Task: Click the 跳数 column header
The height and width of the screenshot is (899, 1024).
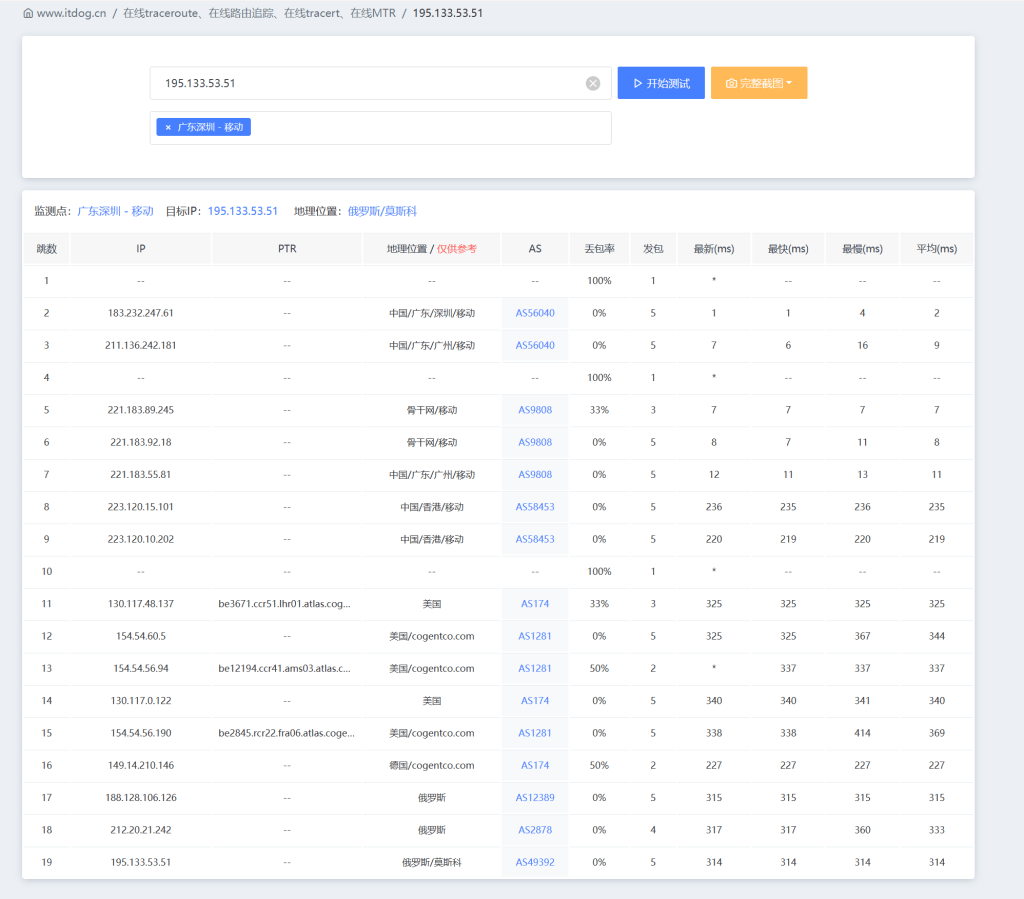Action: point(46,249)
